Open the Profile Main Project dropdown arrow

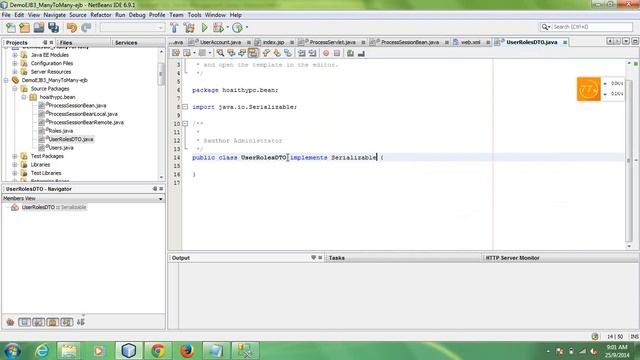[247, 27]
